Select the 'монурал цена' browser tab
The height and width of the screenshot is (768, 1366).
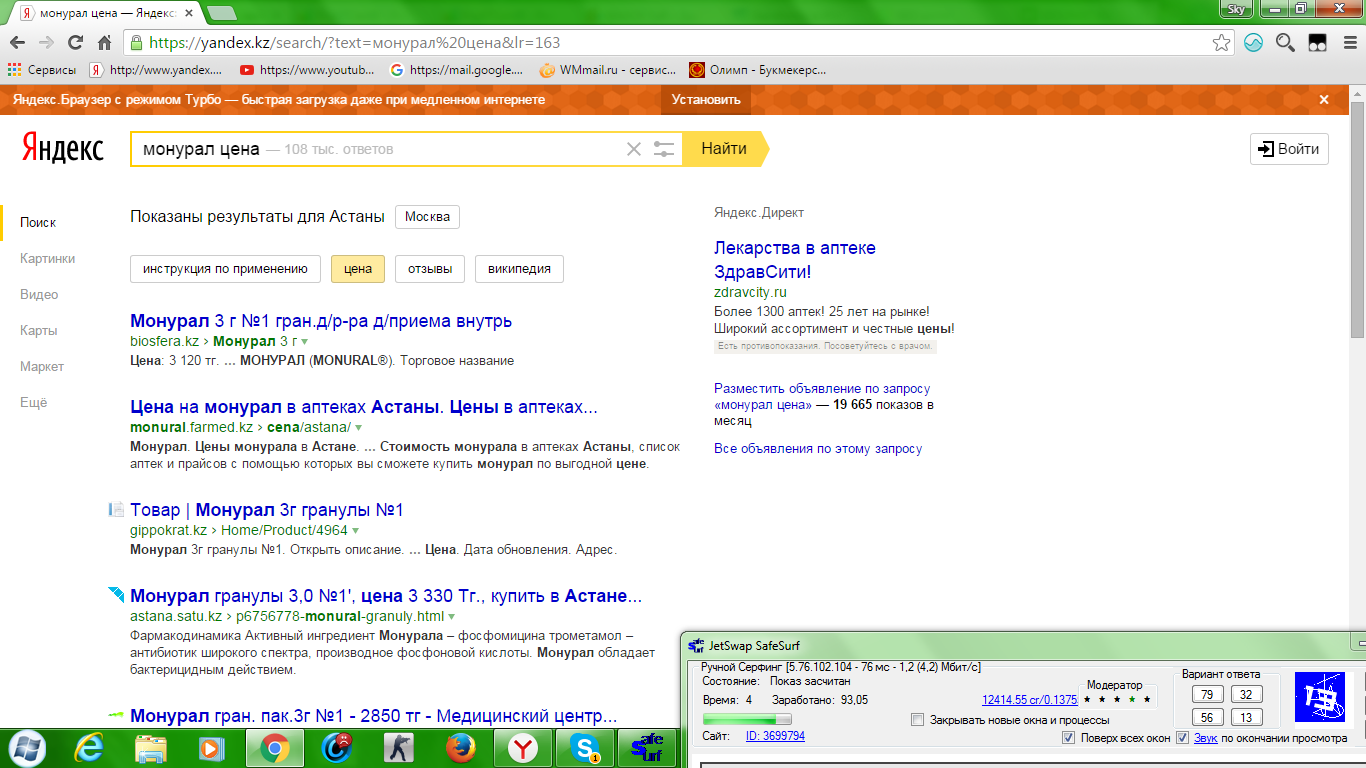[x=105, y=13]
